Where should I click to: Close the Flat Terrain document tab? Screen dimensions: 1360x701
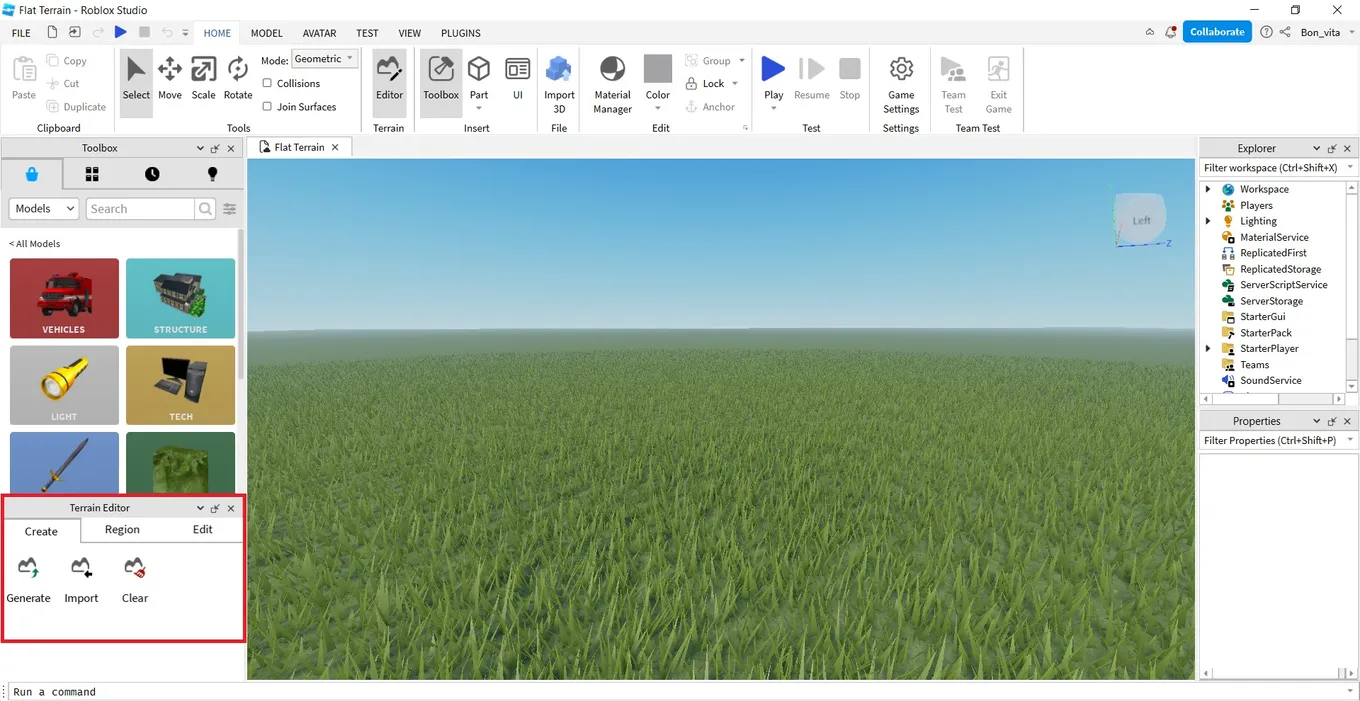[335, 147]
